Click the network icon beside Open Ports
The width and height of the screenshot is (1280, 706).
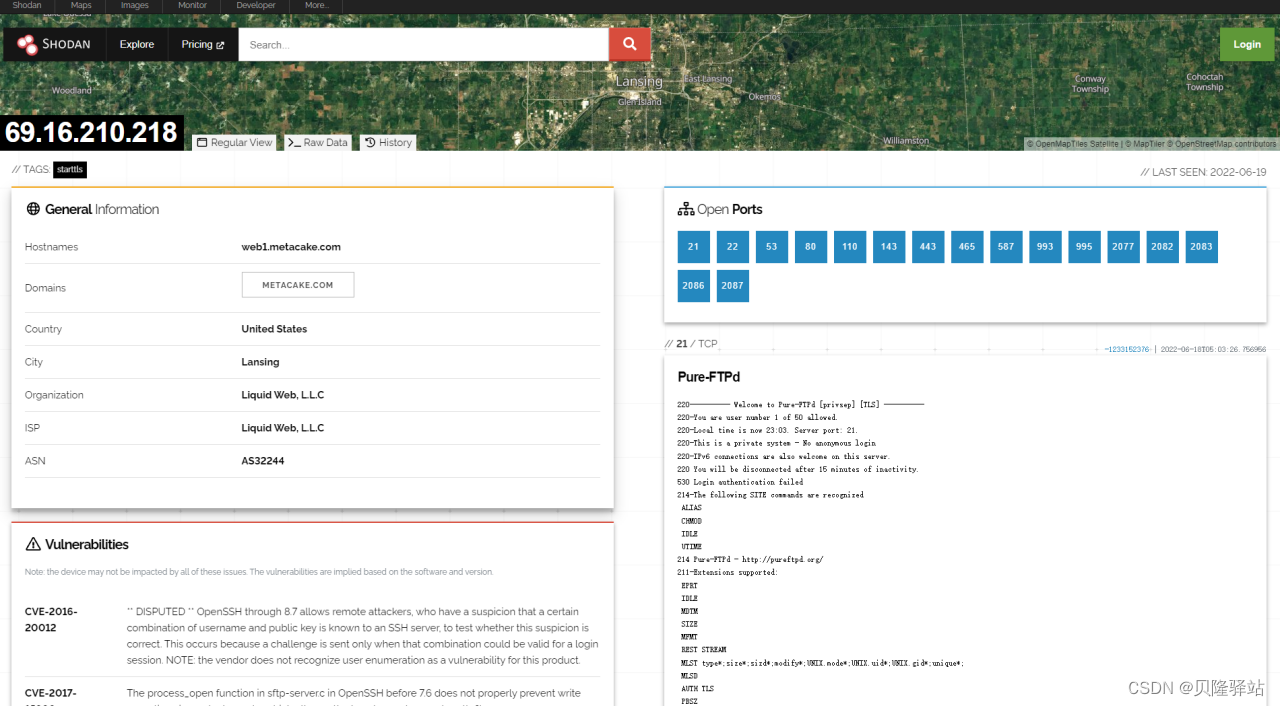[686, 209]
